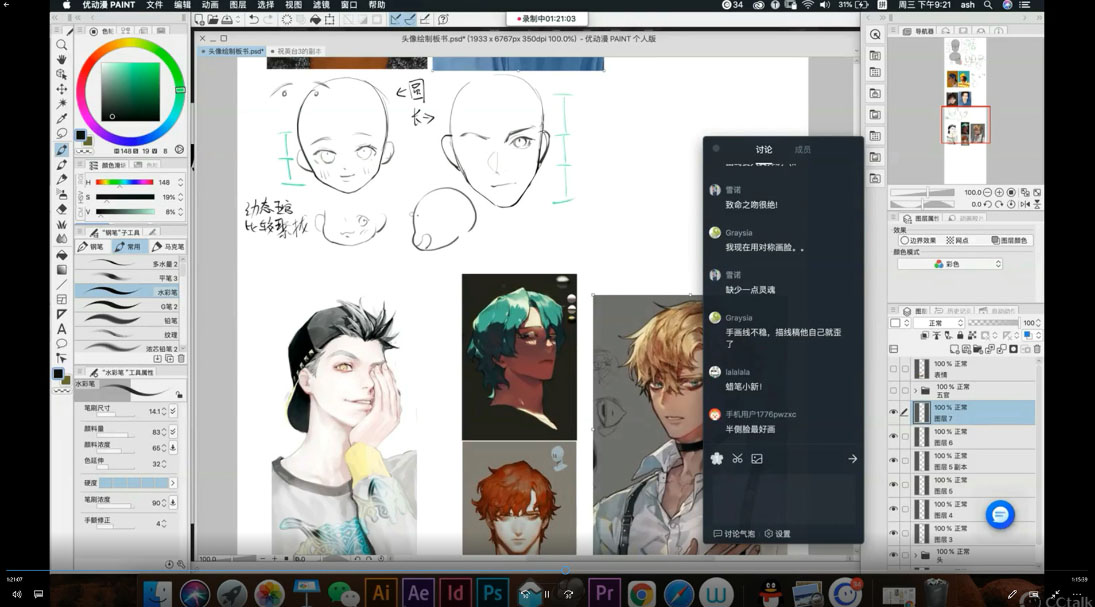Open the 正常 blend mode dropdown
Viewport: 1095px width, 607px height.
[938, 323]
